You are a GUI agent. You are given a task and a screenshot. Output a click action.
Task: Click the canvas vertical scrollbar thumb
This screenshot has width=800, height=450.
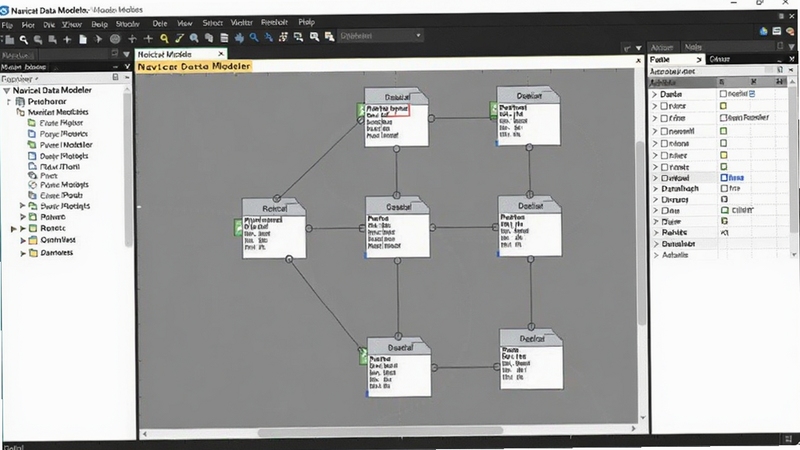pos(641,233)
